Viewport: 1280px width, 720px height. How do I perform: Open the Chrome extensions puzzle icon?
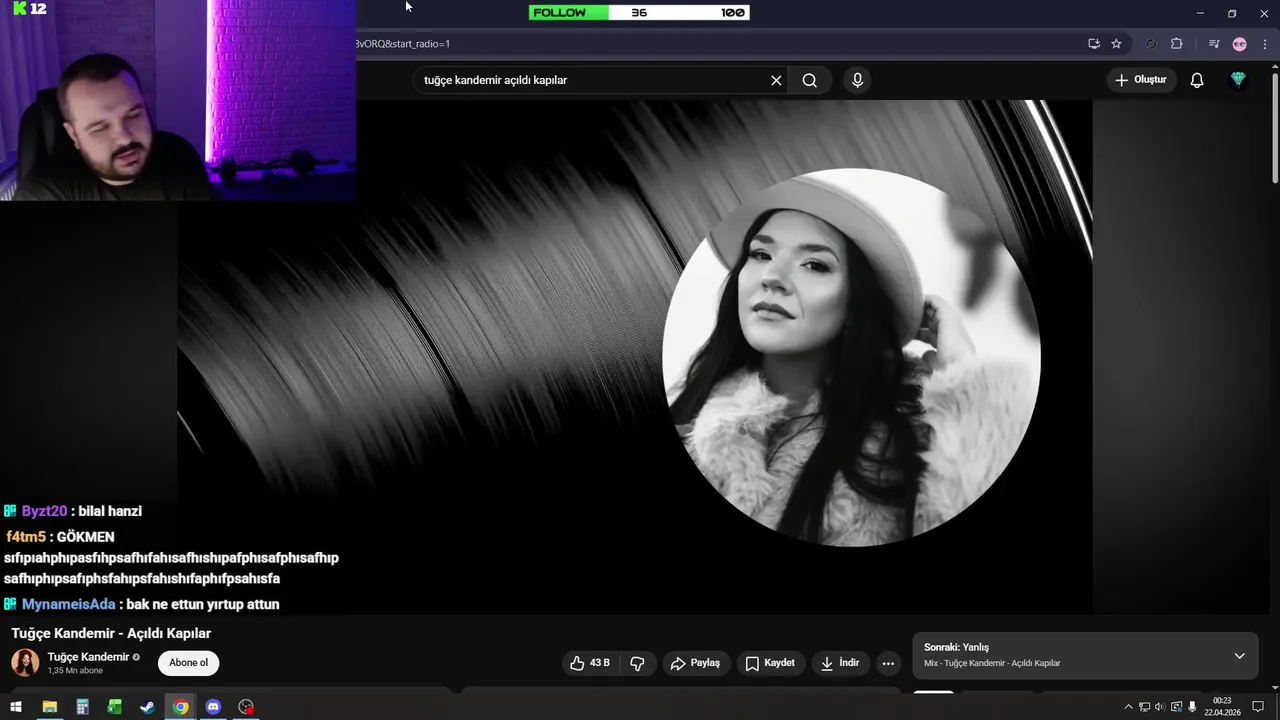1177,44
